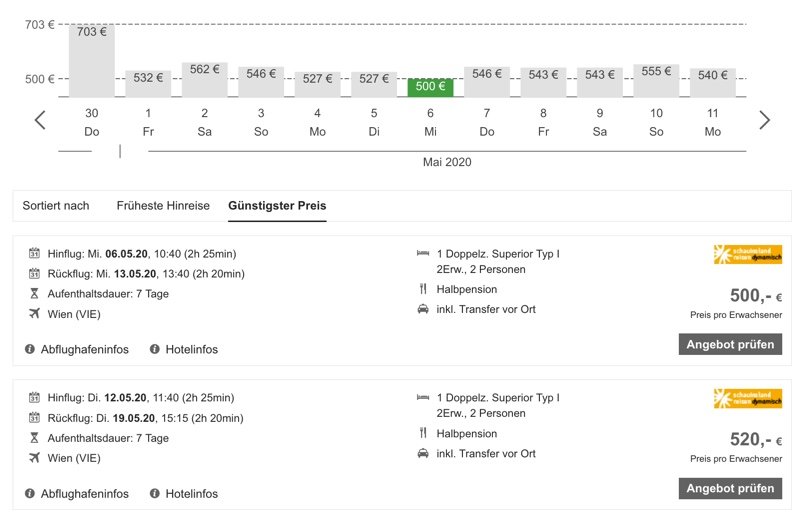This screenshot has height=518, width=803.
Task: Click info icon beside second Abflughafeninfos
Action: coord(31,493)
